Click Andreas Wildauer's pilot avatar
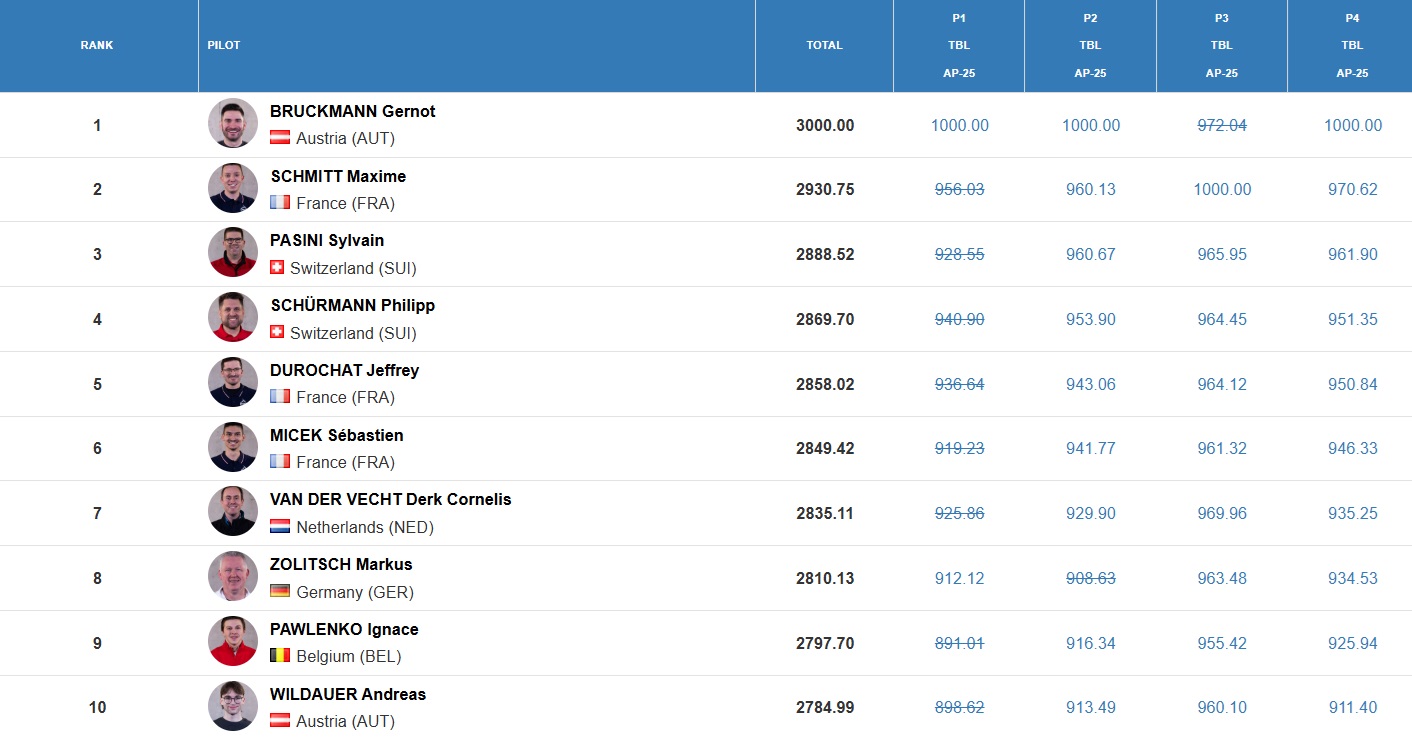 [233, 706]
